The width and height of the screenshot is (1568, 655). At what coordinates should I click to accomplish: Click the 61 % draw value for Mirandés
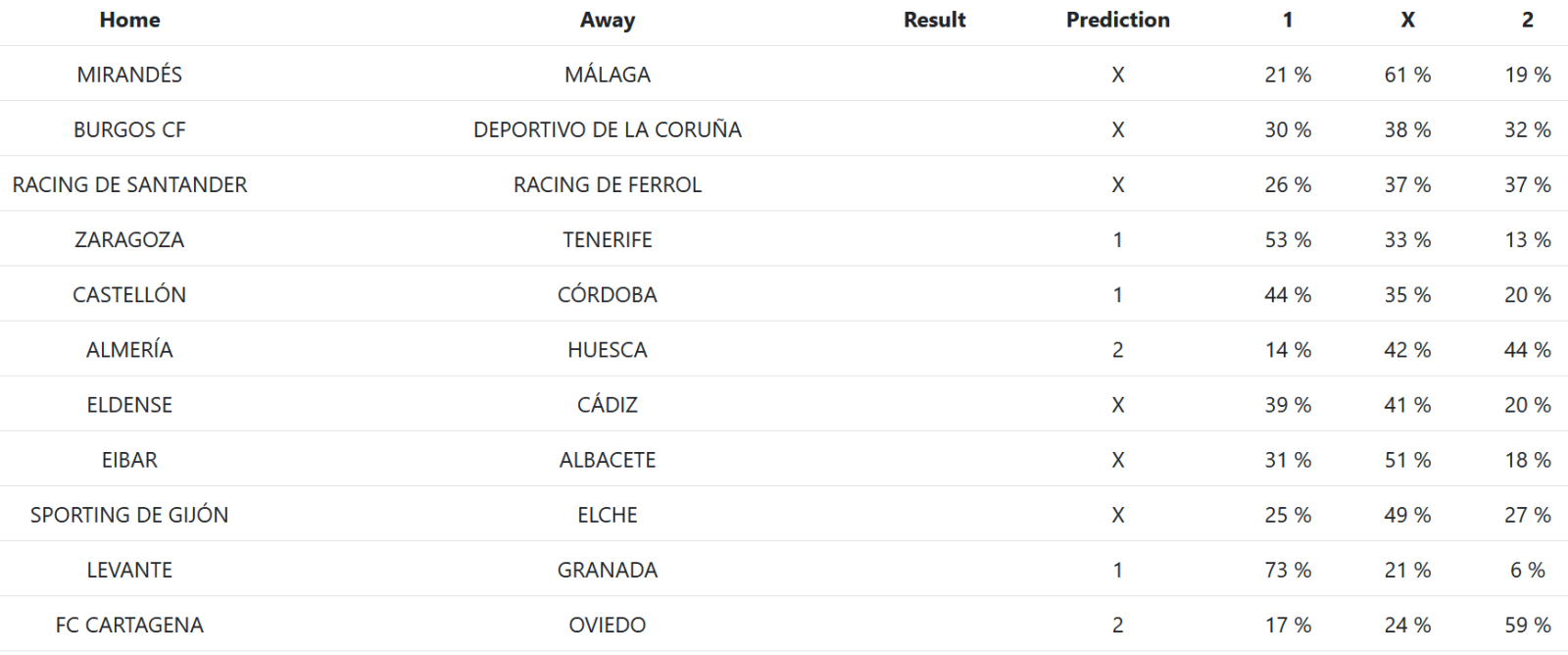coord(1407,75)
